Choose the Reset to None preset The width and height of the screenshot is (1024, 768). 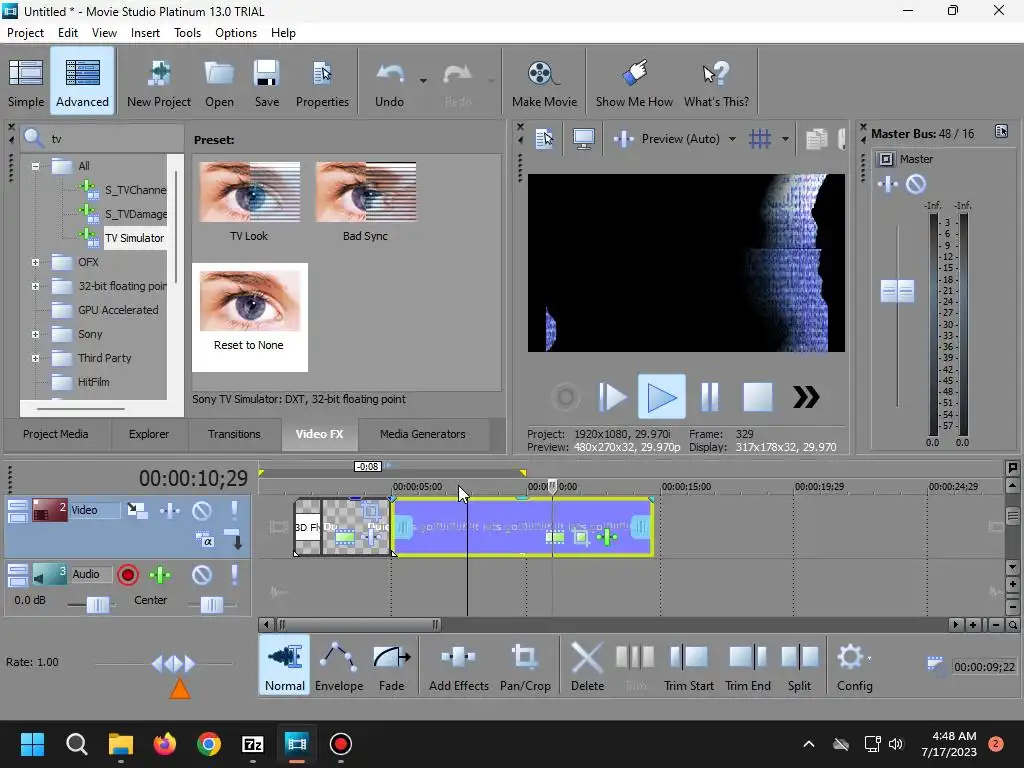pyautogui.click(x=249, y=317)
